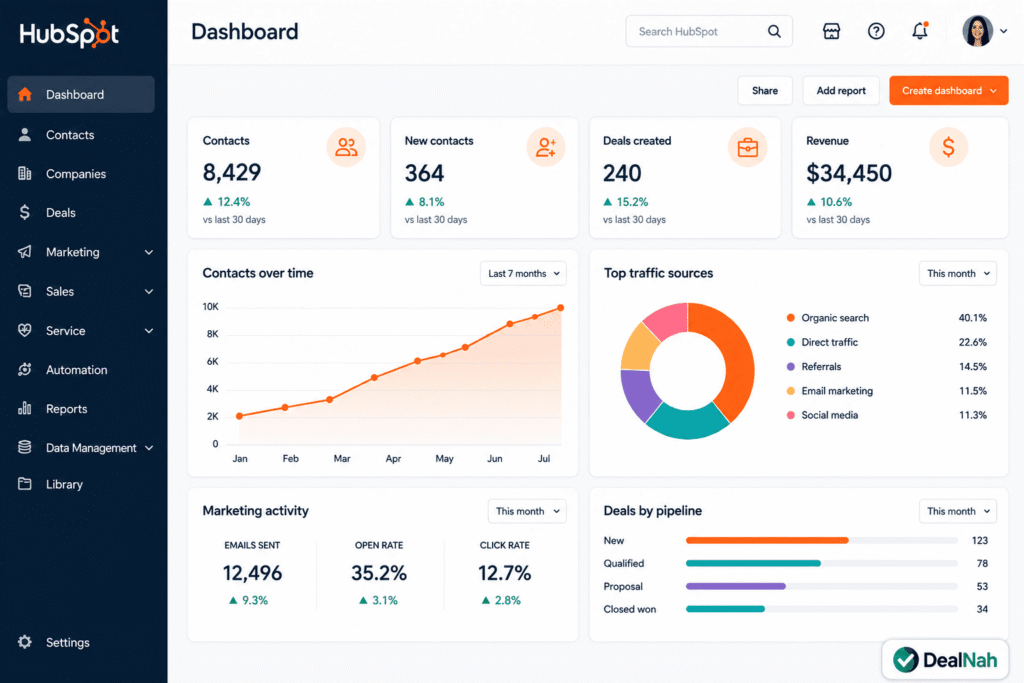Click the Sales icon in sidebar
This screenshot has width=1024, height=683.
tap(25, 291)
